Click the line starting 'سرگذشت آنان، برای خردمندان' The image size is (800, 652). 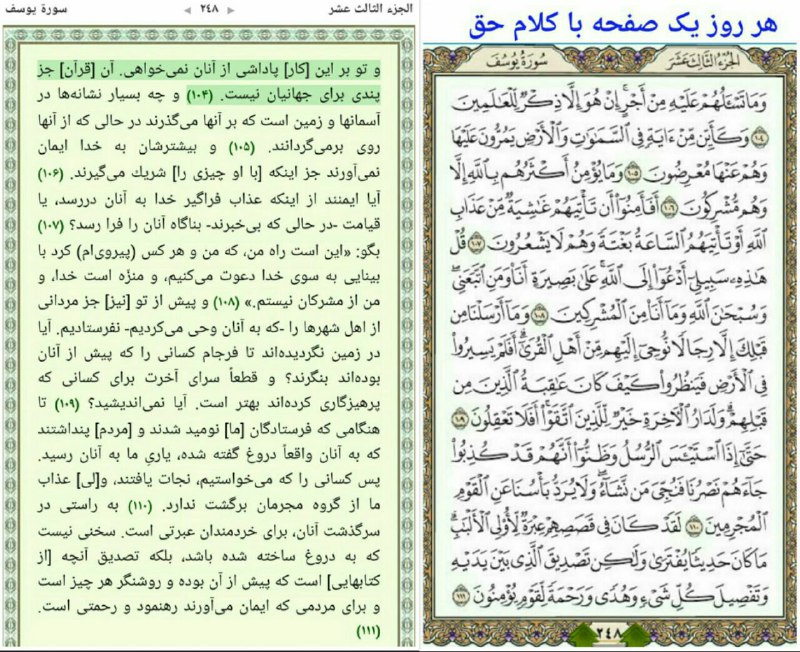coord(209,531)
